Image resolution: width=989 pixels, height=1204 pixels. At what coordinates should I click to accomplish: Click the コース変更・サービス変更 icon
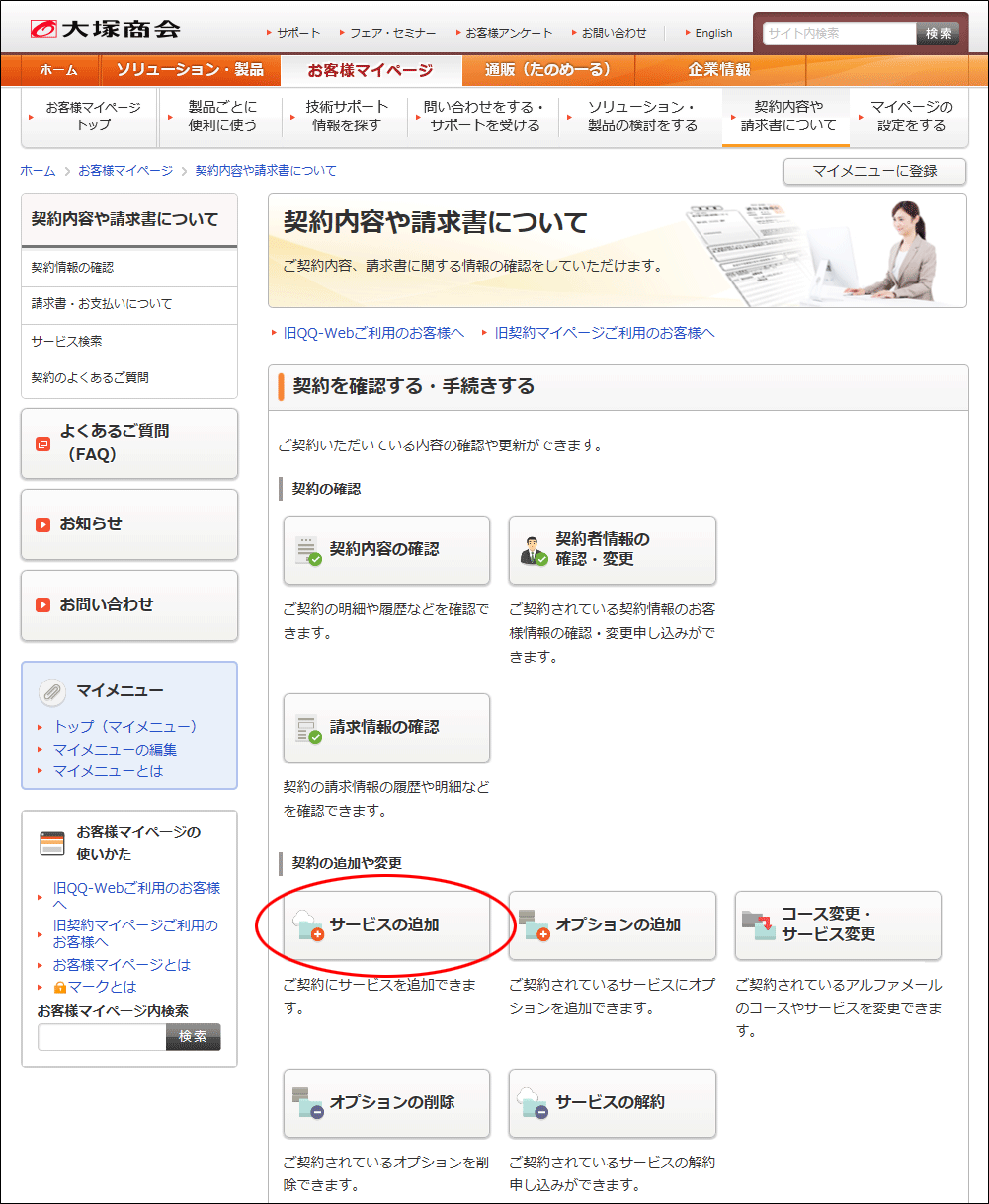point(760,925)
